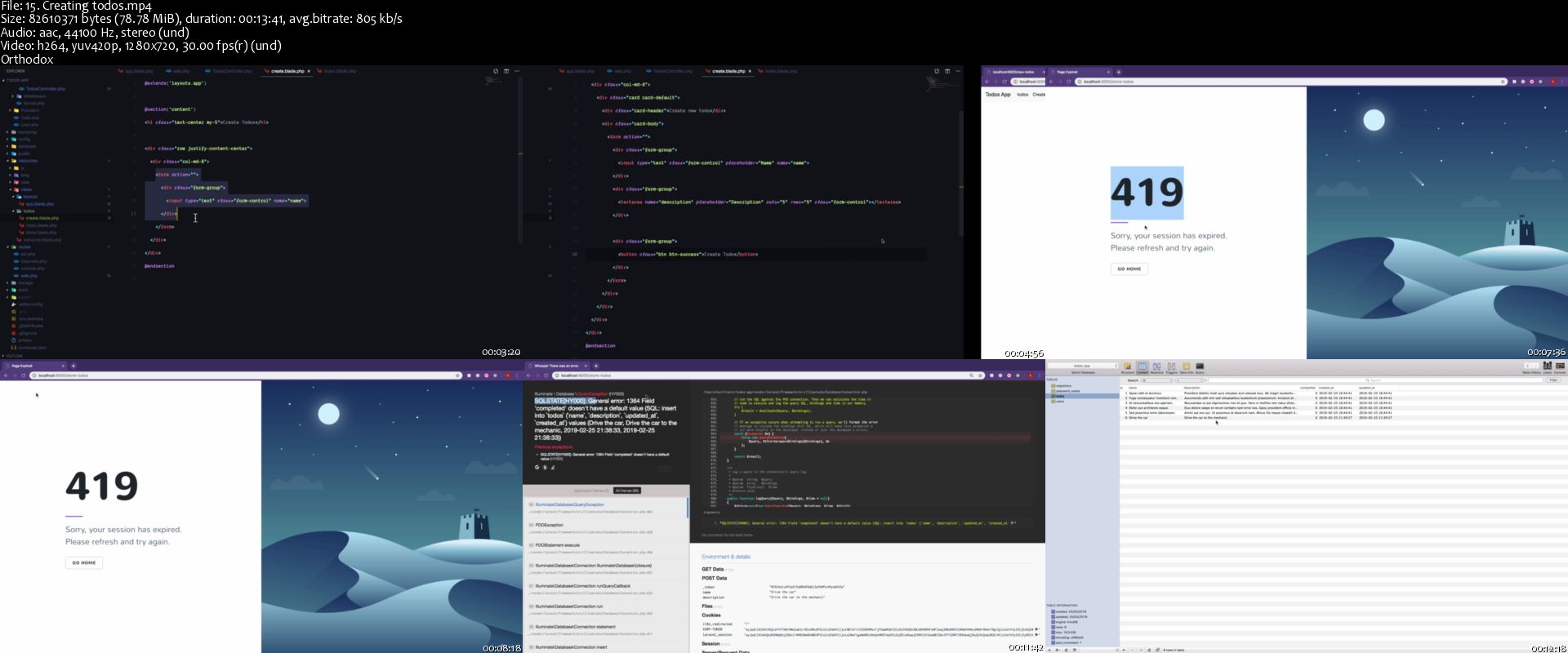Reload page in 00:07:36 browser frame
Viewport: 1568px width, 653px height.
[x=1068, y=82]
